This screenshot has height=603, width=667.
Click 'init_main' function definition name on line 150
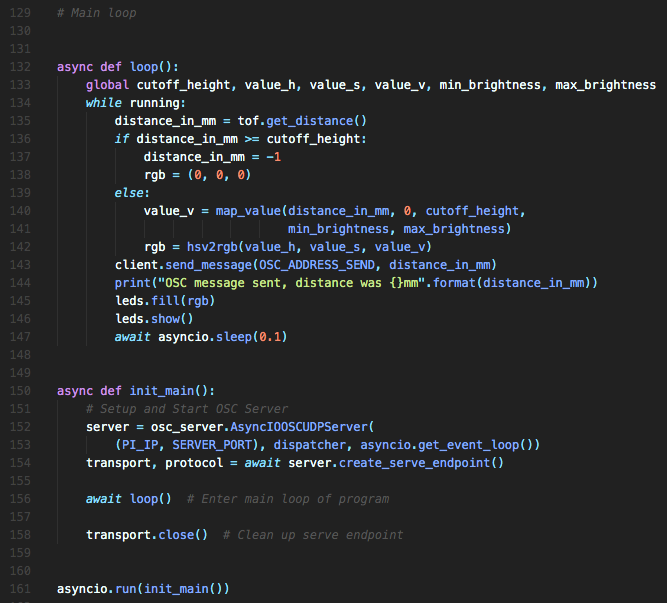(x=162, y=391)
